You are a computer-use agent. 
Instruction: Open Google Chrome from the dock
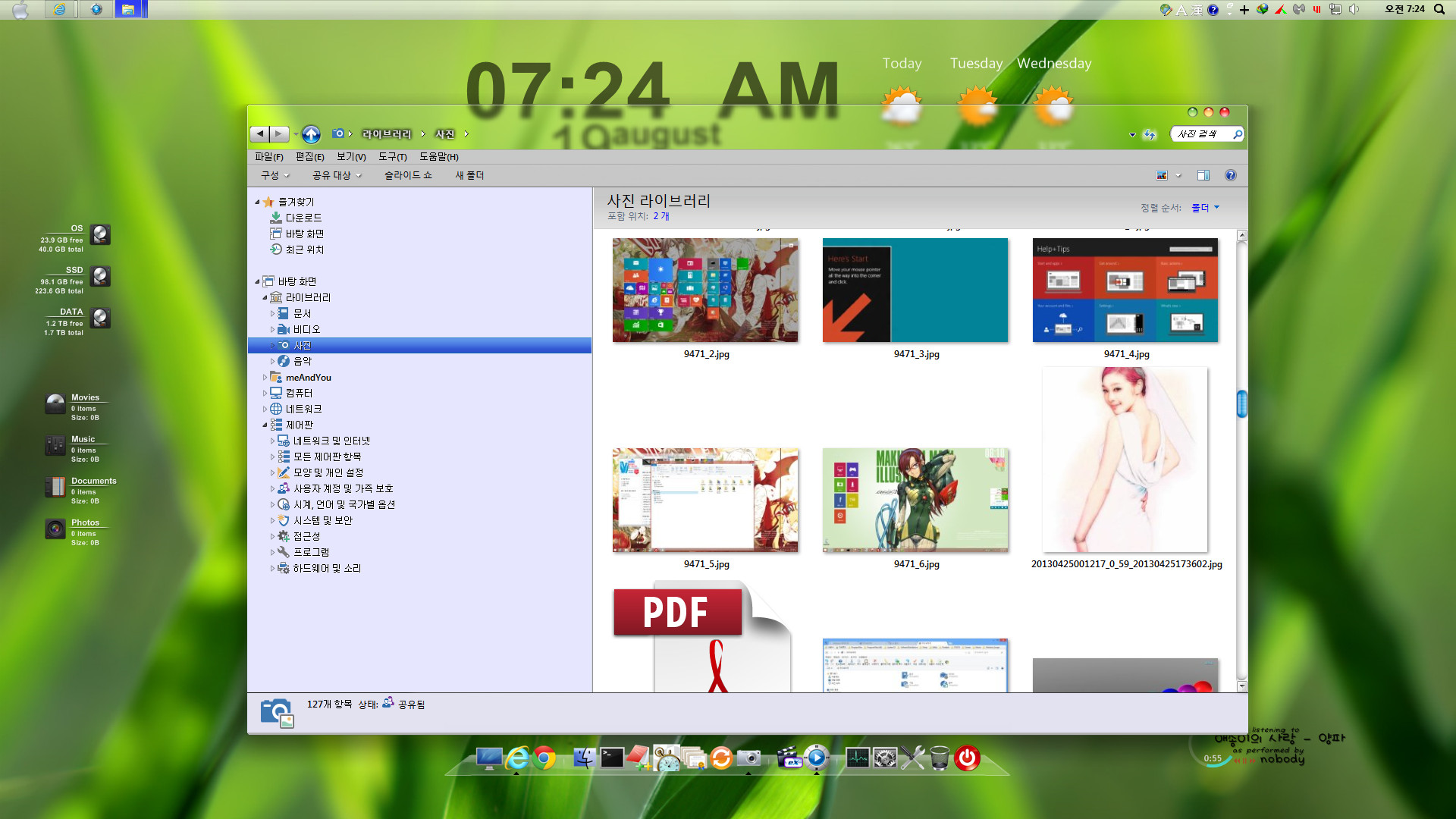(x=544, y=758)
